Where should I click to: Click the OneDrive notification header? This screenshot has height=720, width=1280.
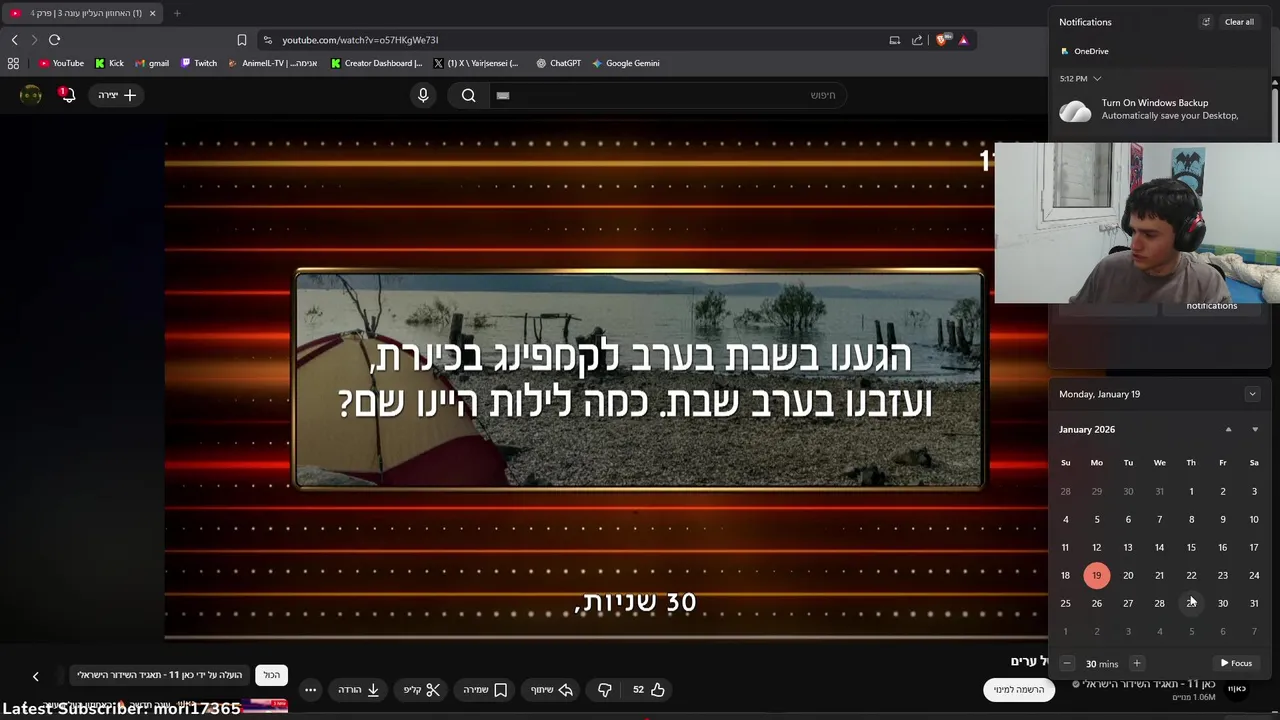1085,51
